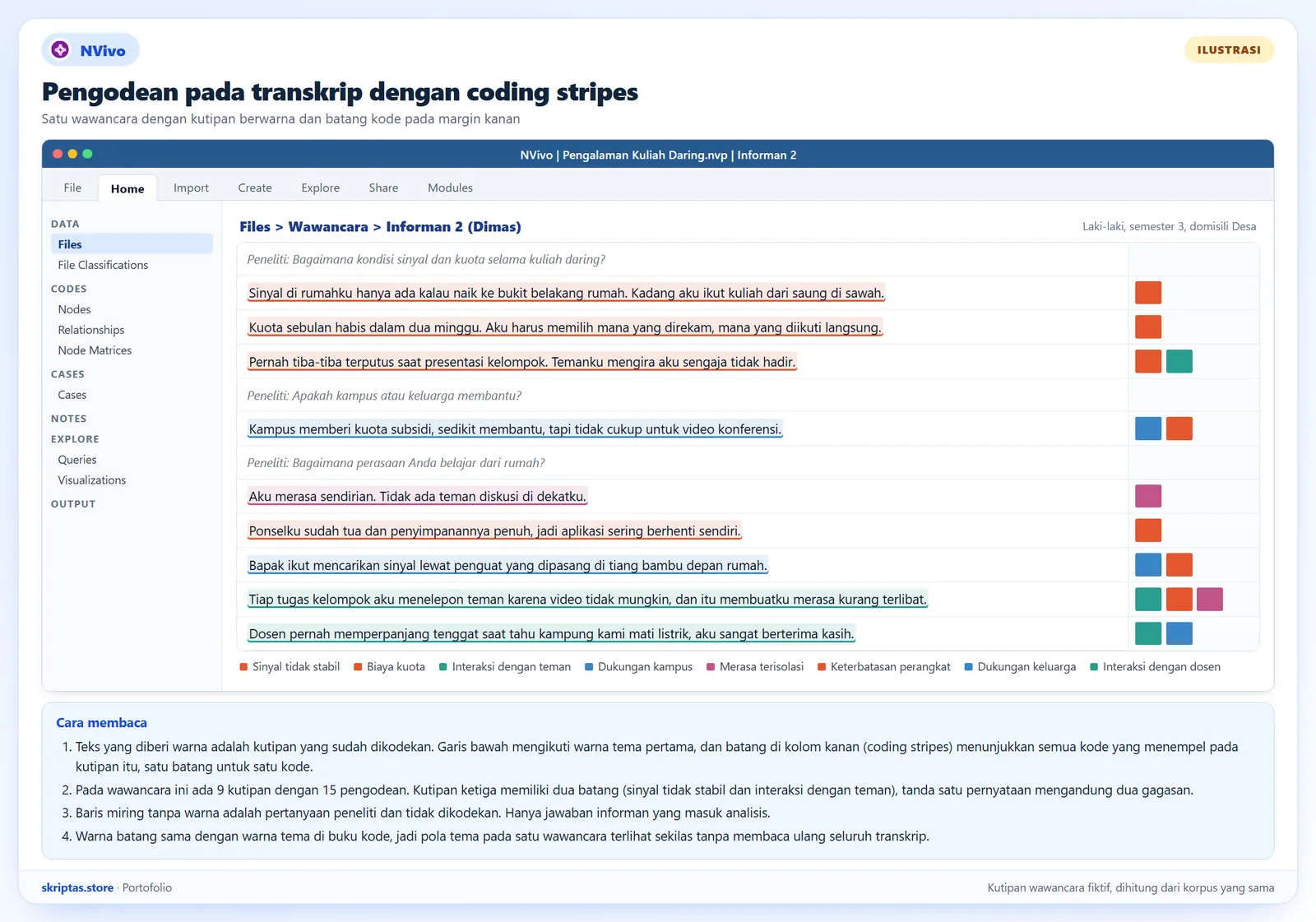Click legend item 'Sinyal tidak stabil'
The image size is (1316, 922).
click(x=290, y=667)
